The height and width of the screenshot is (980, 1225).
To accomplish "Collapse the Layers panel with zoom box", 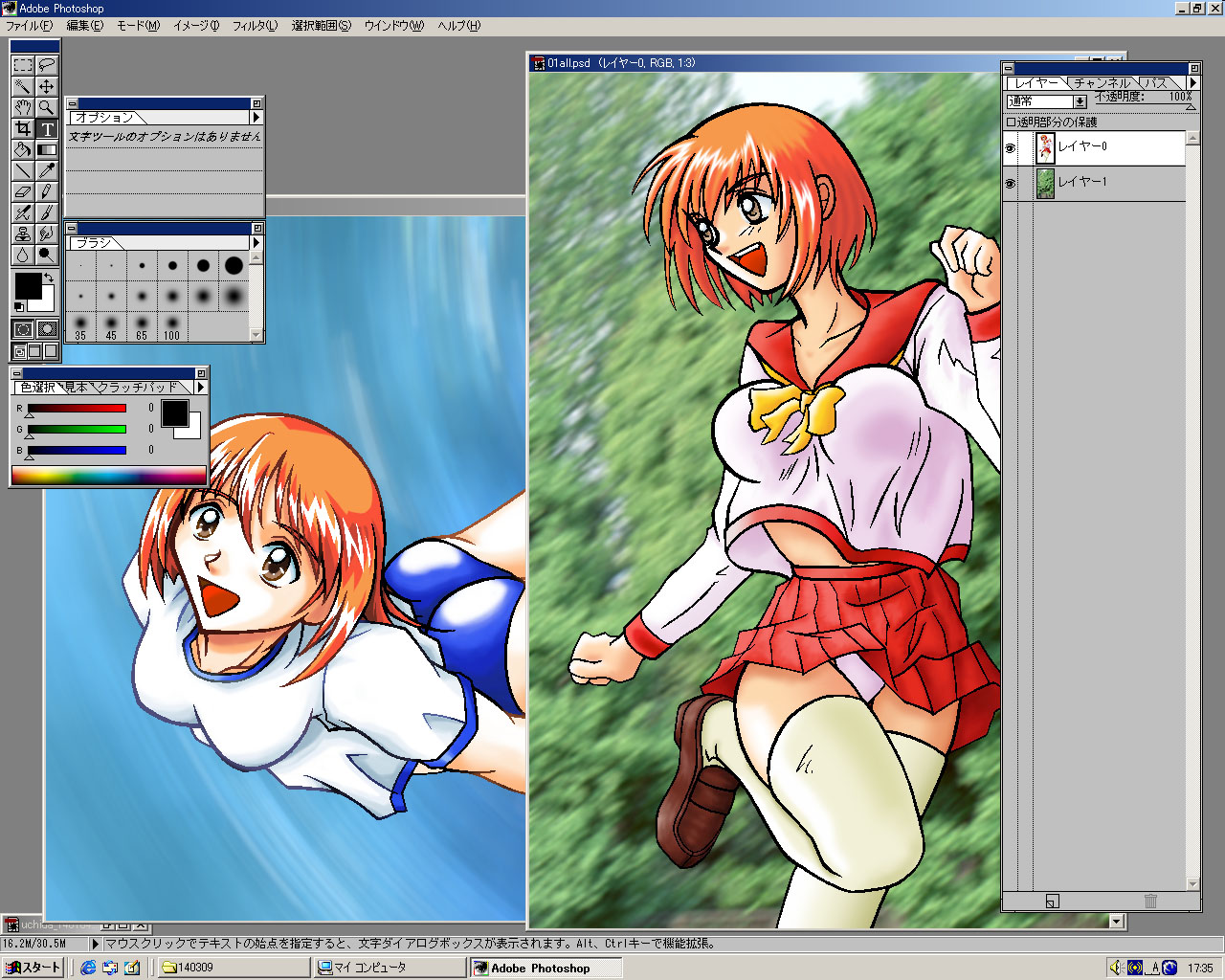I will [1193, 68].
